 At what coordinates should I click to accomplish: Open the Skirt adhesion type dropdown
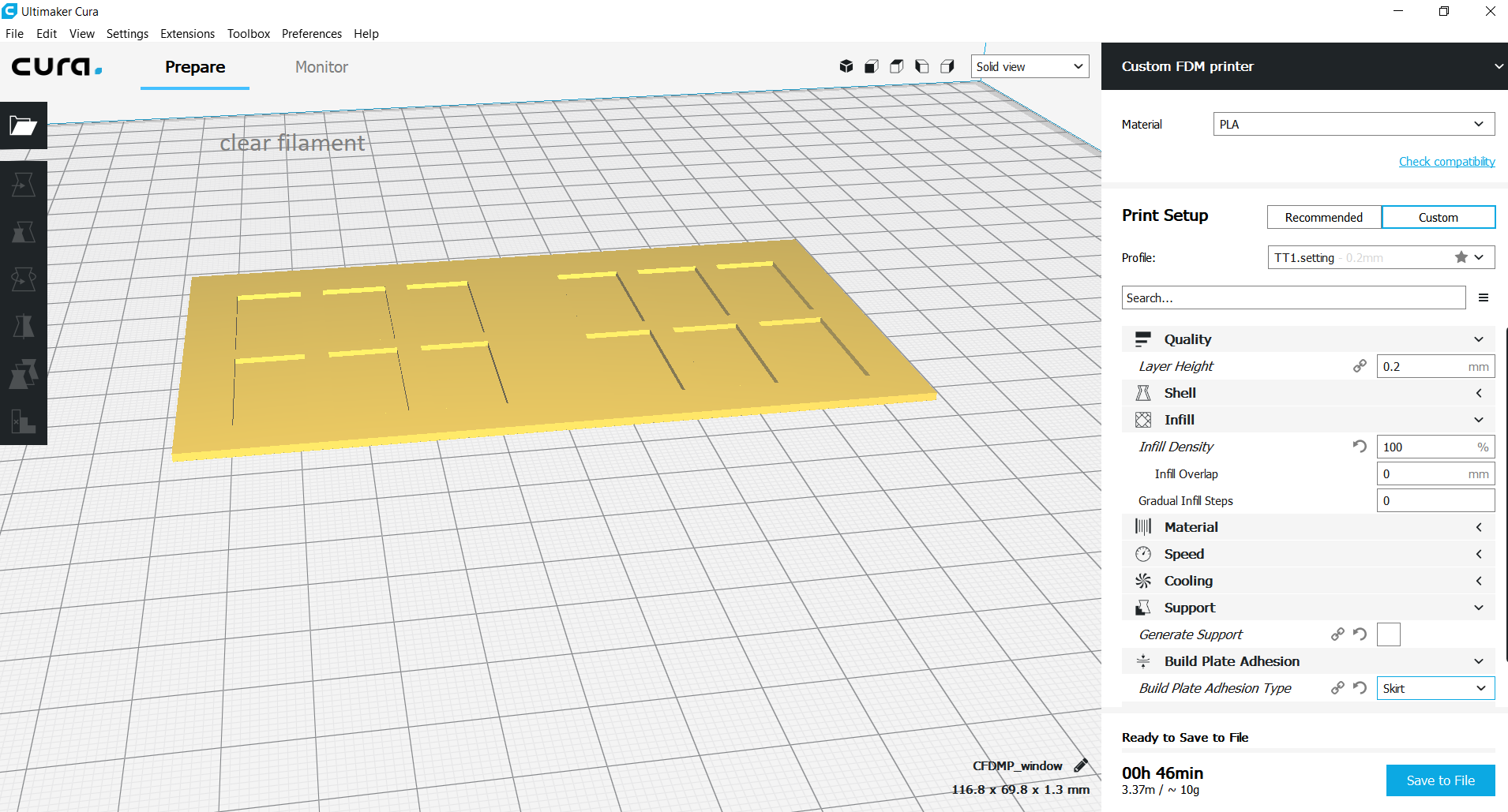coord(1436,688)
